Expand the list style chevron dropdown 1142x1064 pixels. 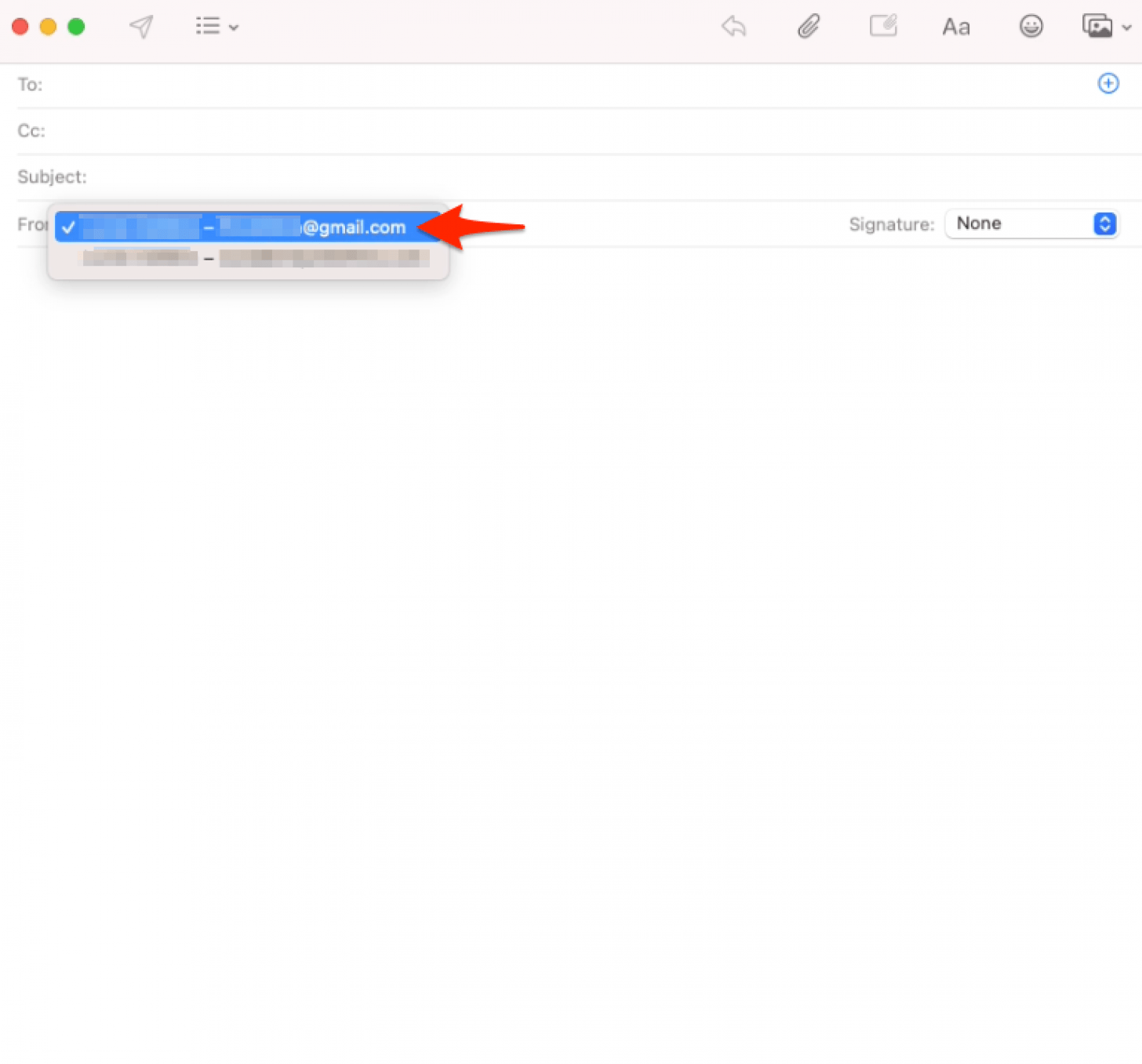234,27
